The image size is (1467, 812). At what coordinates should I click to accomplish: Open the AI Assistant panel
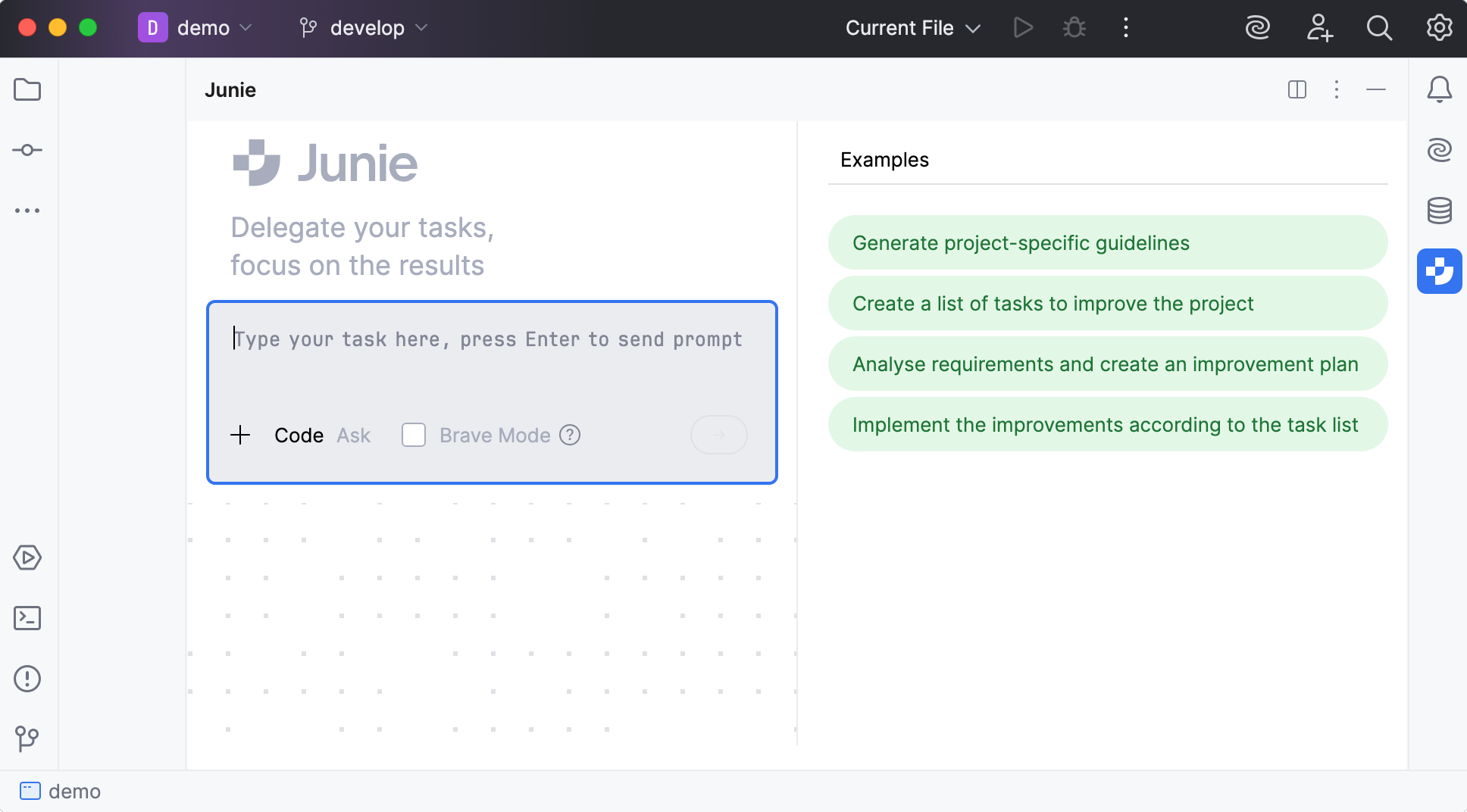1439,150
